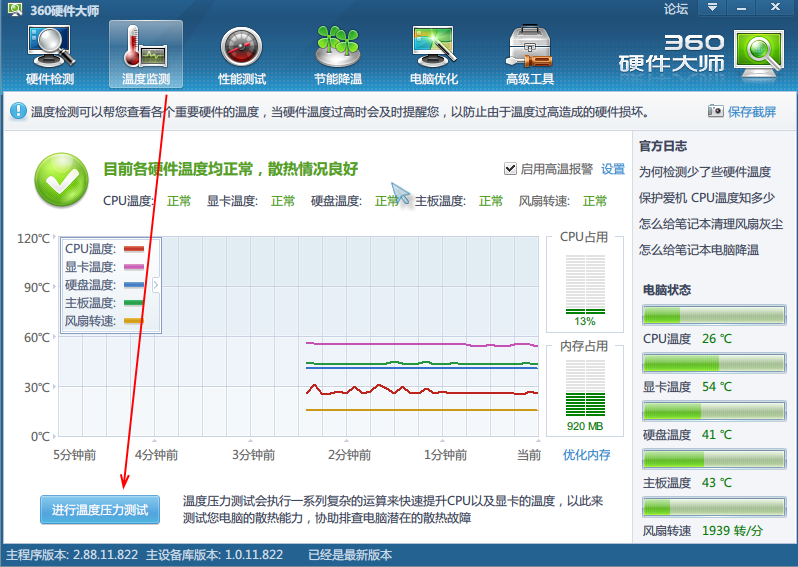Click 已经是最新版本 status bar text
This screenshot has width=798, height=567.
[350, 555]
